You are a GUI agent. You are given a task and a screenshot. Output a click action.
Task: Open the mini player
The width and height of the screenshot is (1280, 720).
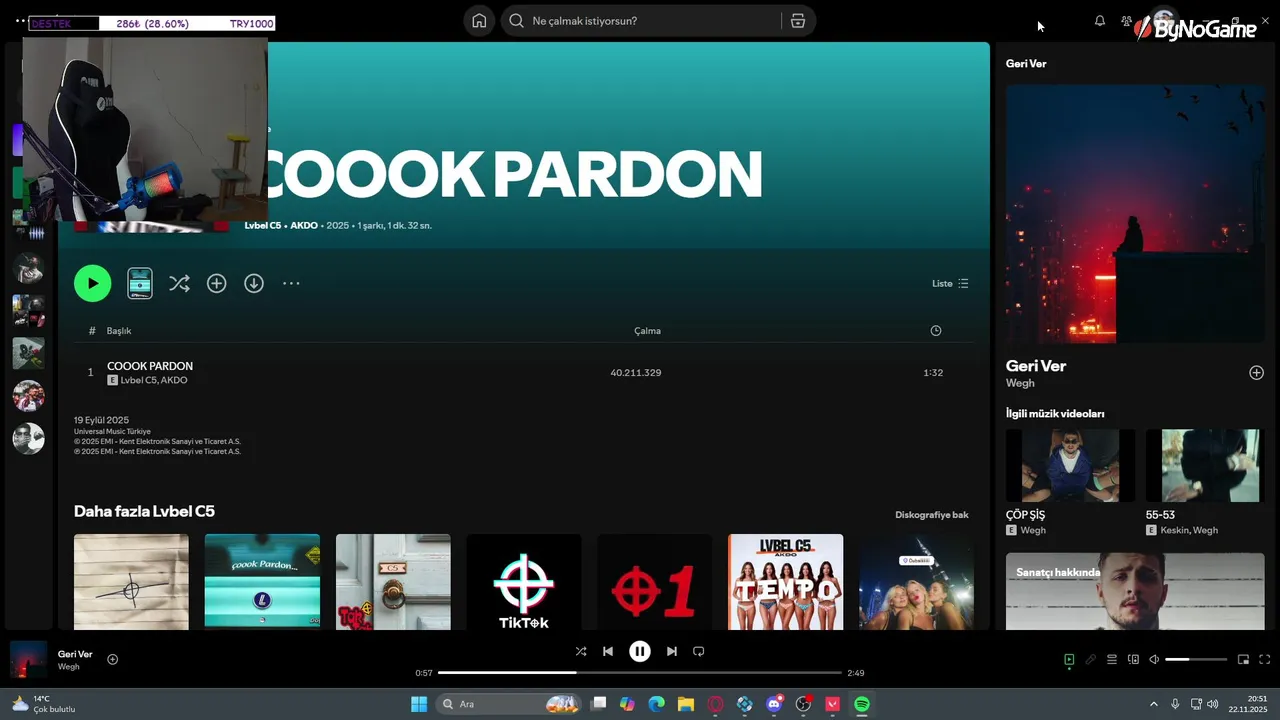coord(1244,659)
